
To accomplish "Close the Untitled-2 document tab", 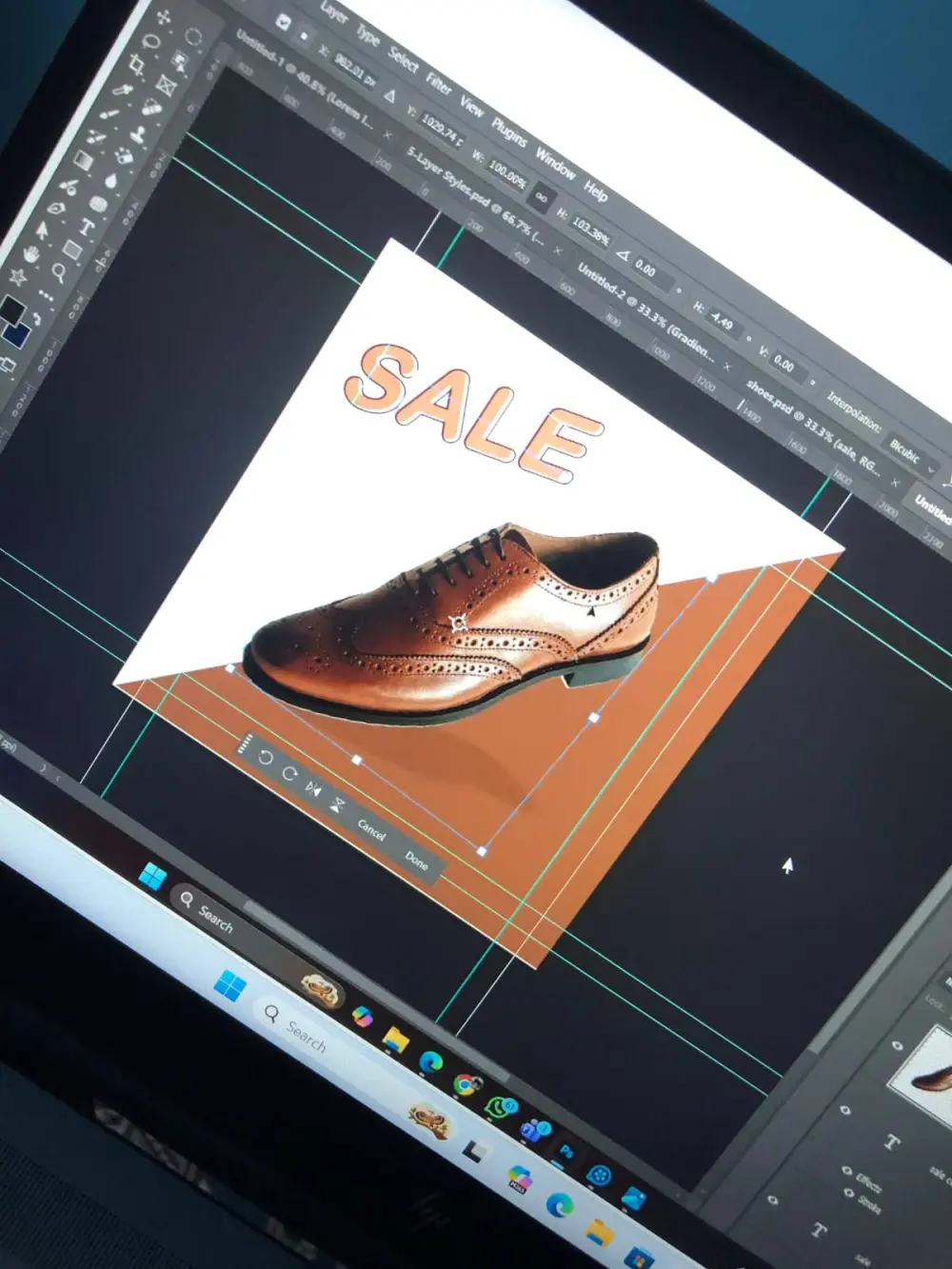I will point(727,367).
